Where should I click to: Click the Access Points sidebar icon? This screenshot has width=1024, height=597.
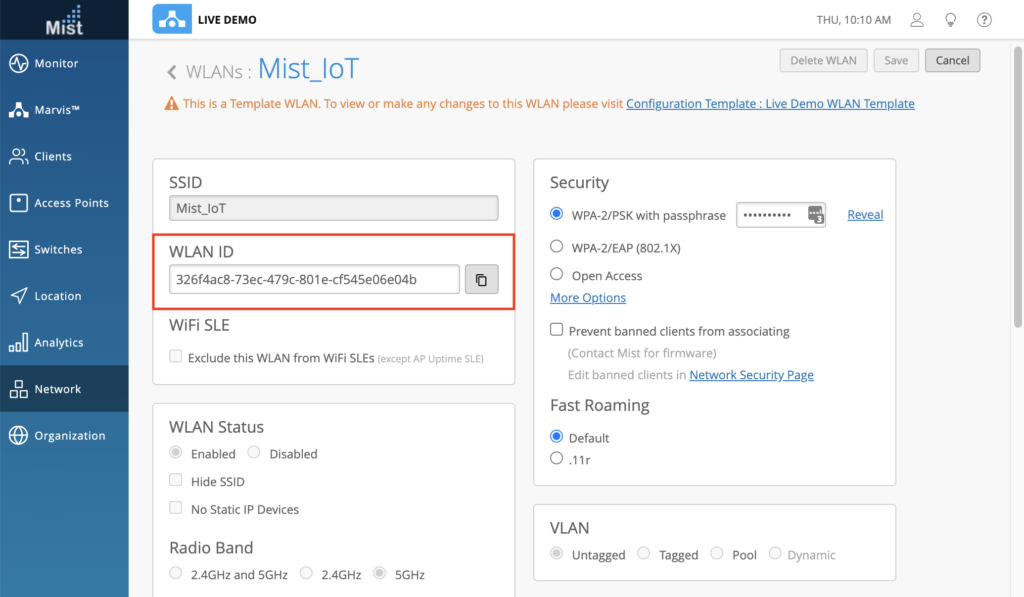pyautogui.click(x=18, y=203)
